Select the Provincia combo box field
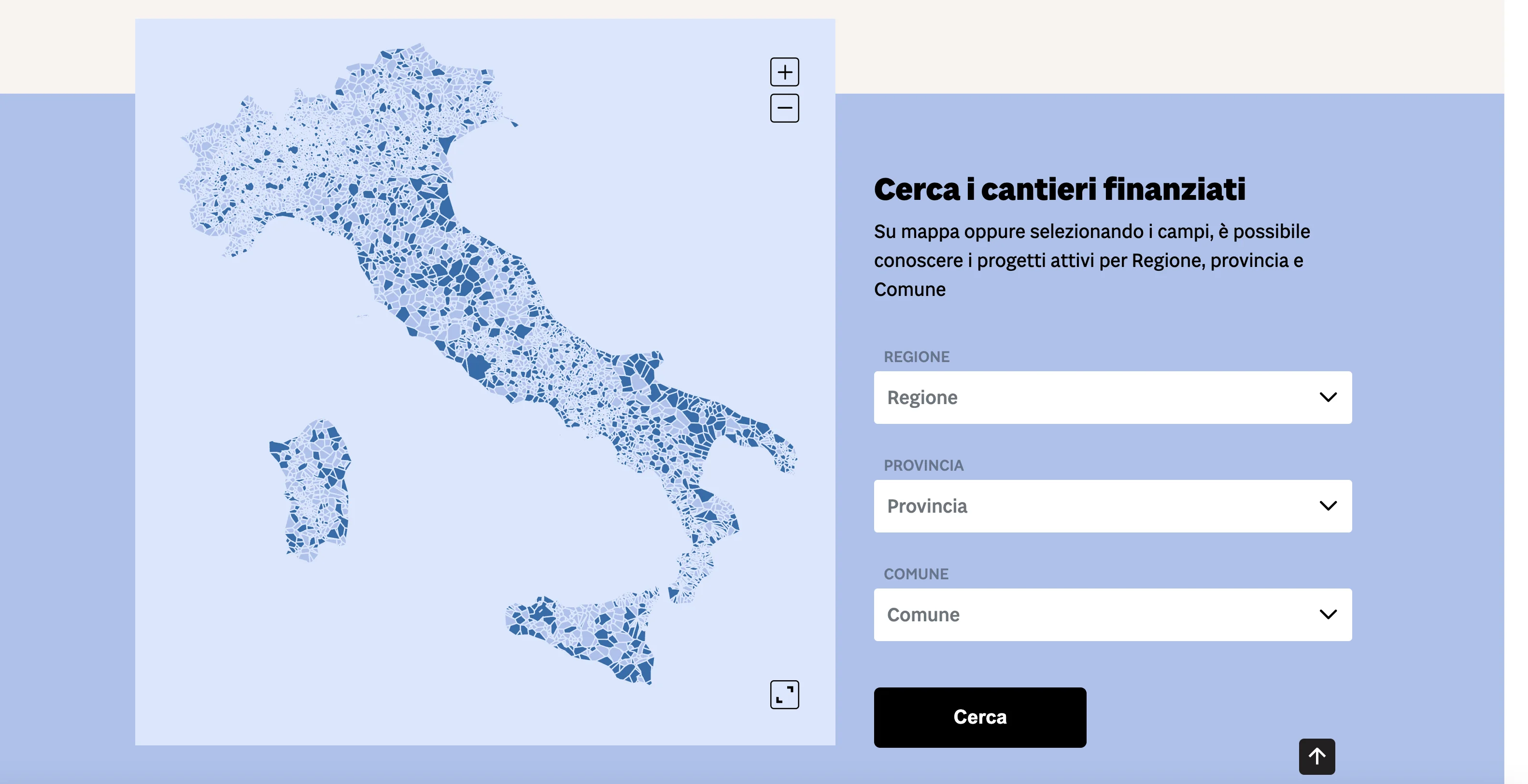This screenshot has width=1528, height=784. [x=1112, y=506]
